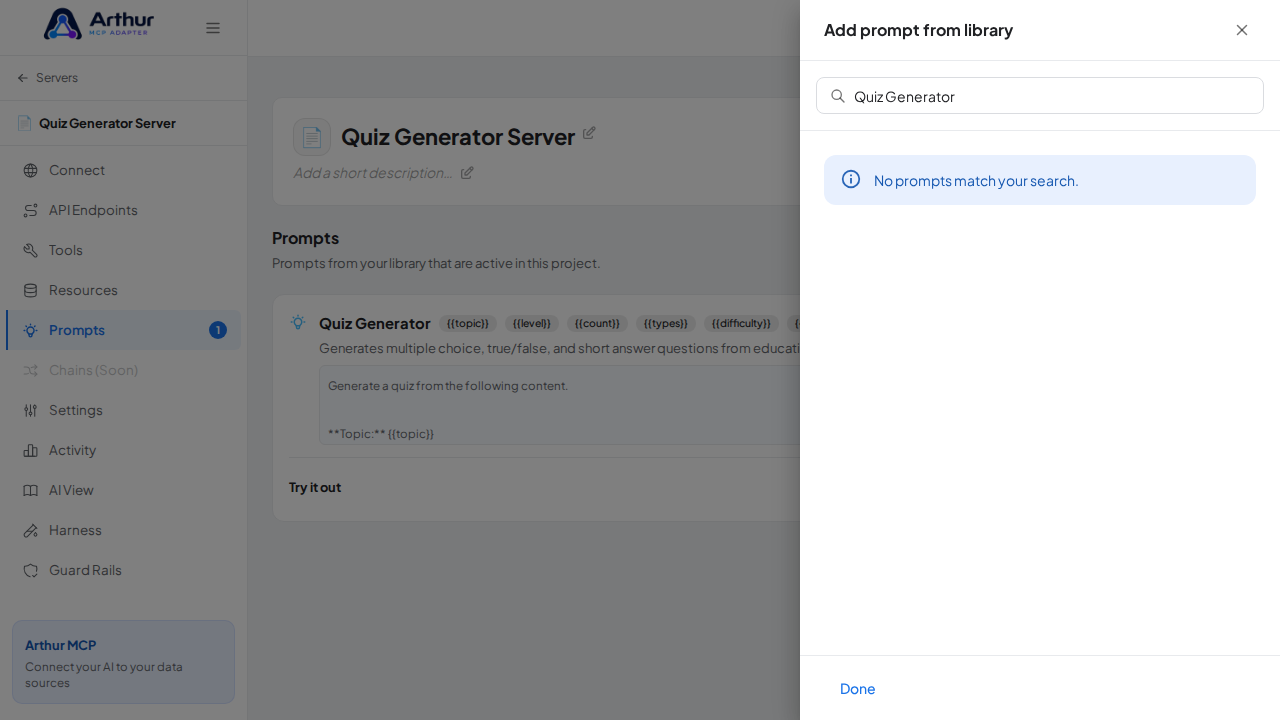The width and height of the screenshot is (1280, 720).
Task: Click the Tools wrench icon
Action: tap(31, 250)
